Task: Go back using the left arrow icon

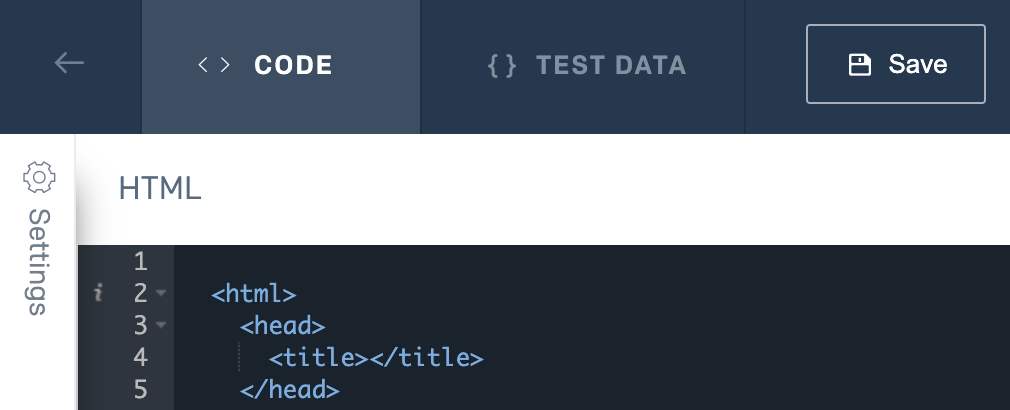Action: coord(69,64)
